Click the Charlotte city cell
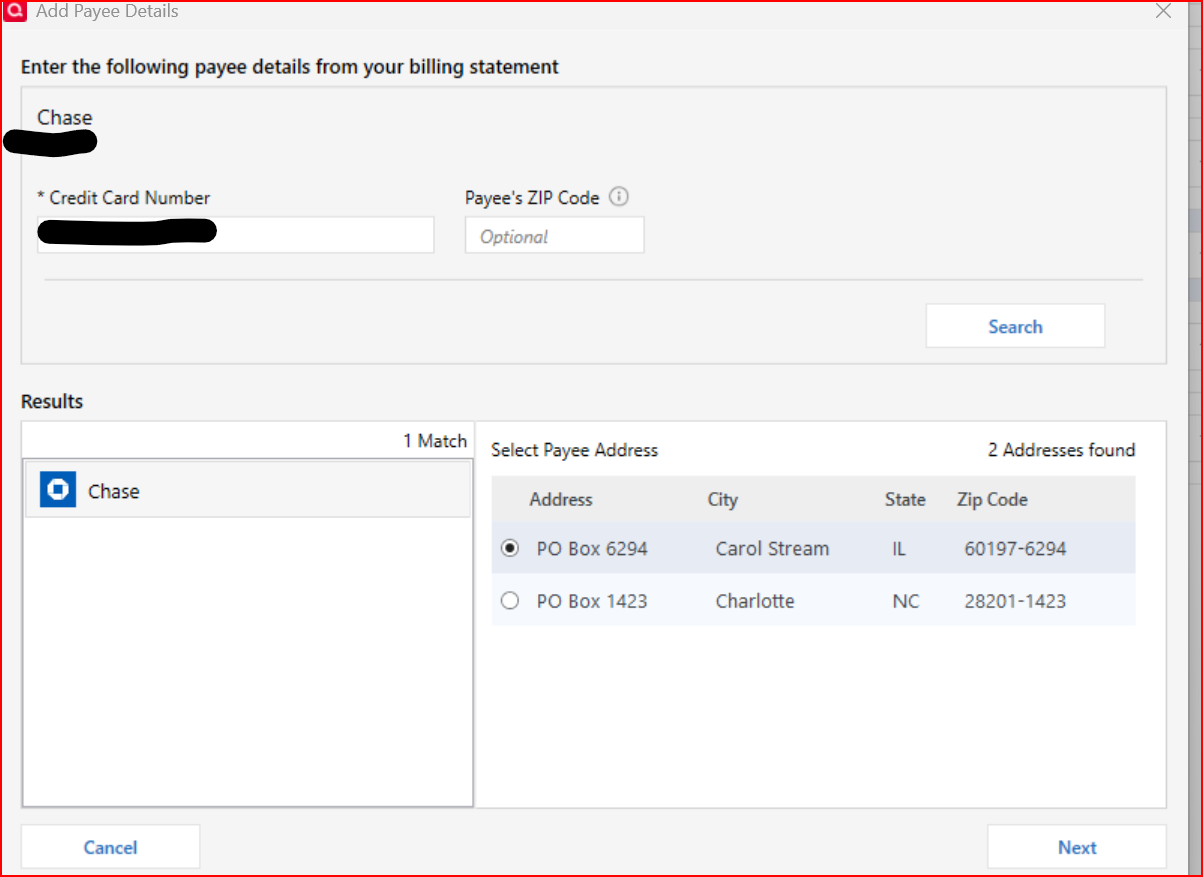The image size is (1203, 877). [755, 601]
